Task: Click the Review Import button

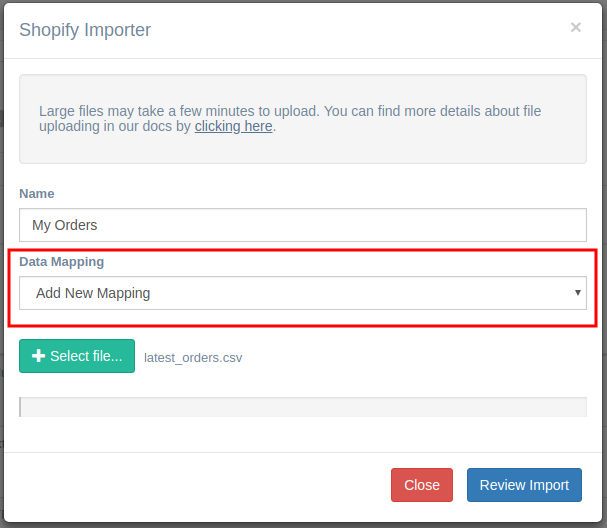Action: [524, 485]
